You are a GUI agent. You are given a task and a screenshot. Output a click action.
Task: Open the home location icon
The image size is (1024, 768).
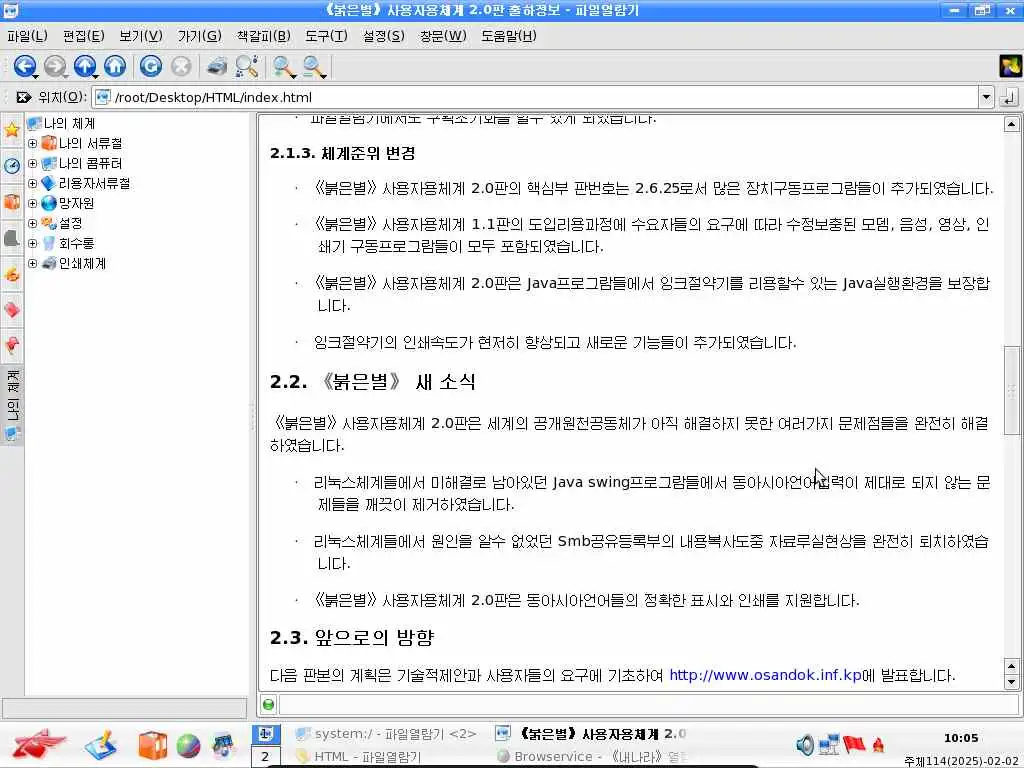pyautogui.click(x=115, y=66)
